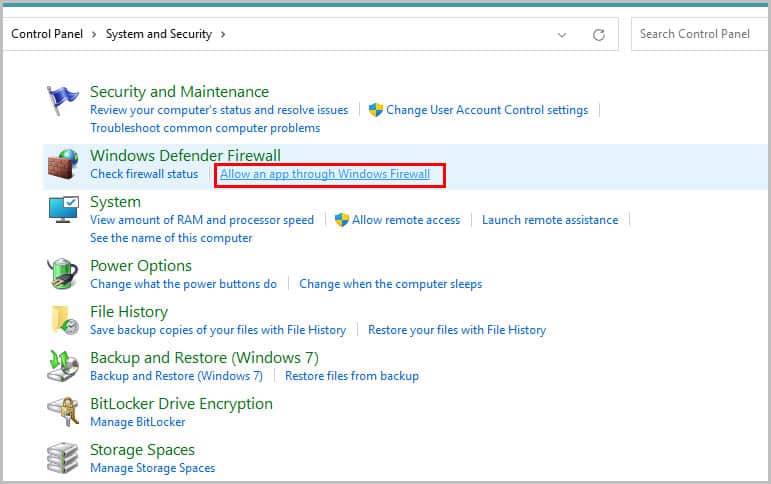Click the System monitor icon

[63, 209]
